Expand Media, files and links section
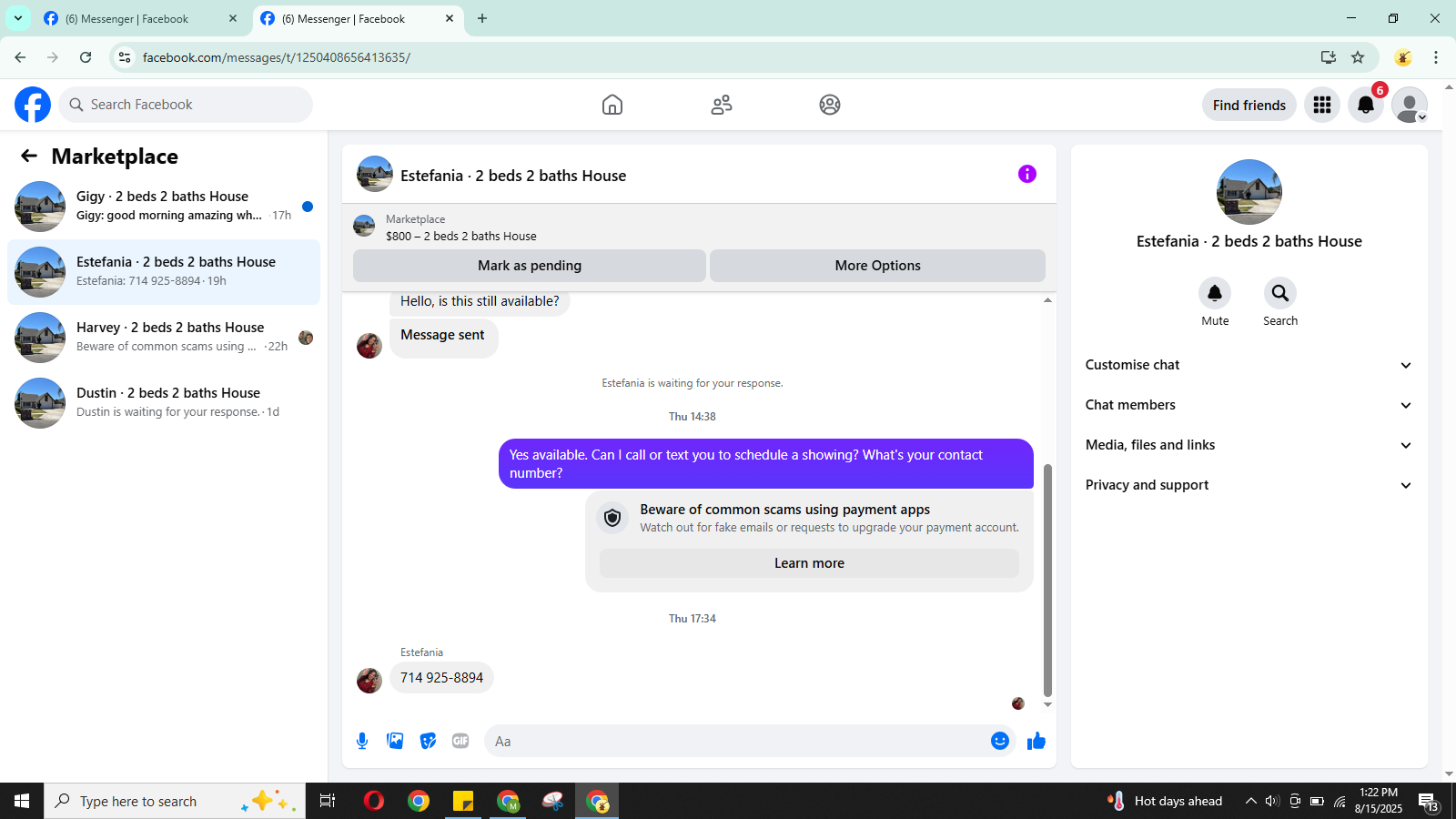Screen dimensions: 1456x819 click(x=1249, y=445)
